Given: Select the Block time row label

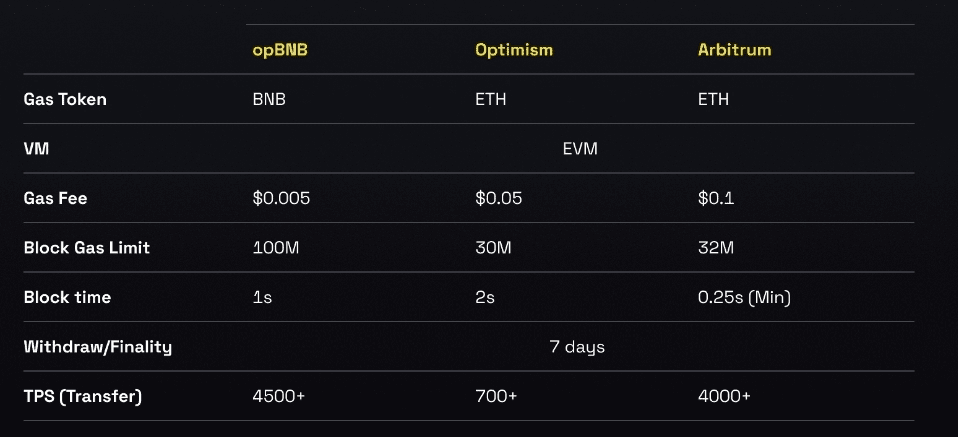Looking at the screenshot, I should (67, 297).
